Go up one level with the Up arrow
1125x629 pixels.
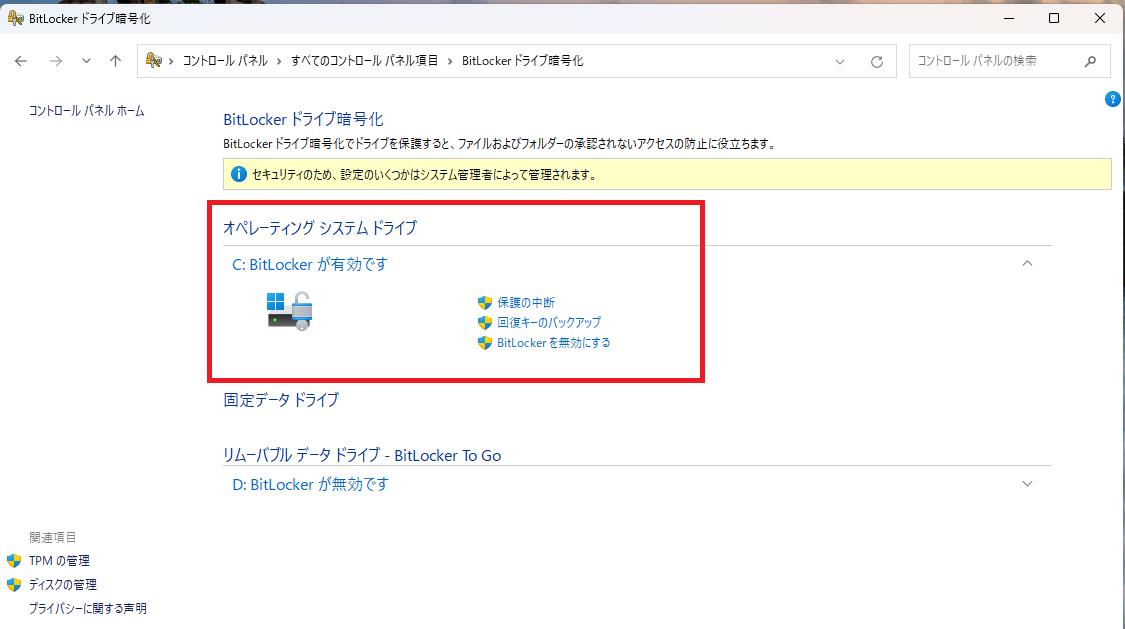point(116,61)
